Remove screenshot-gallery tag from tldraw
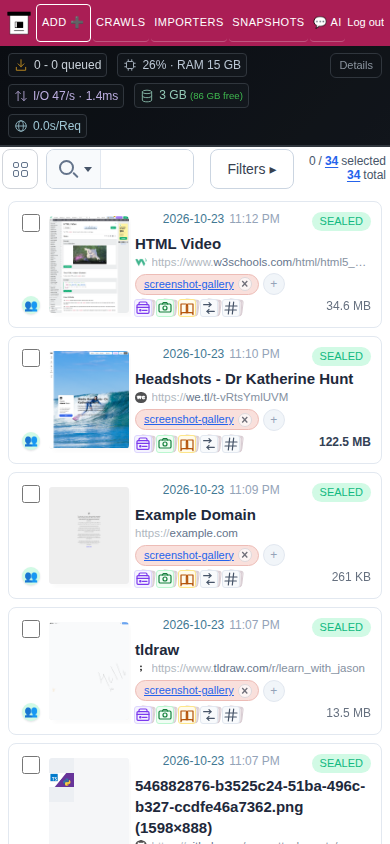Screen dimensions: 390x844 point(245,690)
